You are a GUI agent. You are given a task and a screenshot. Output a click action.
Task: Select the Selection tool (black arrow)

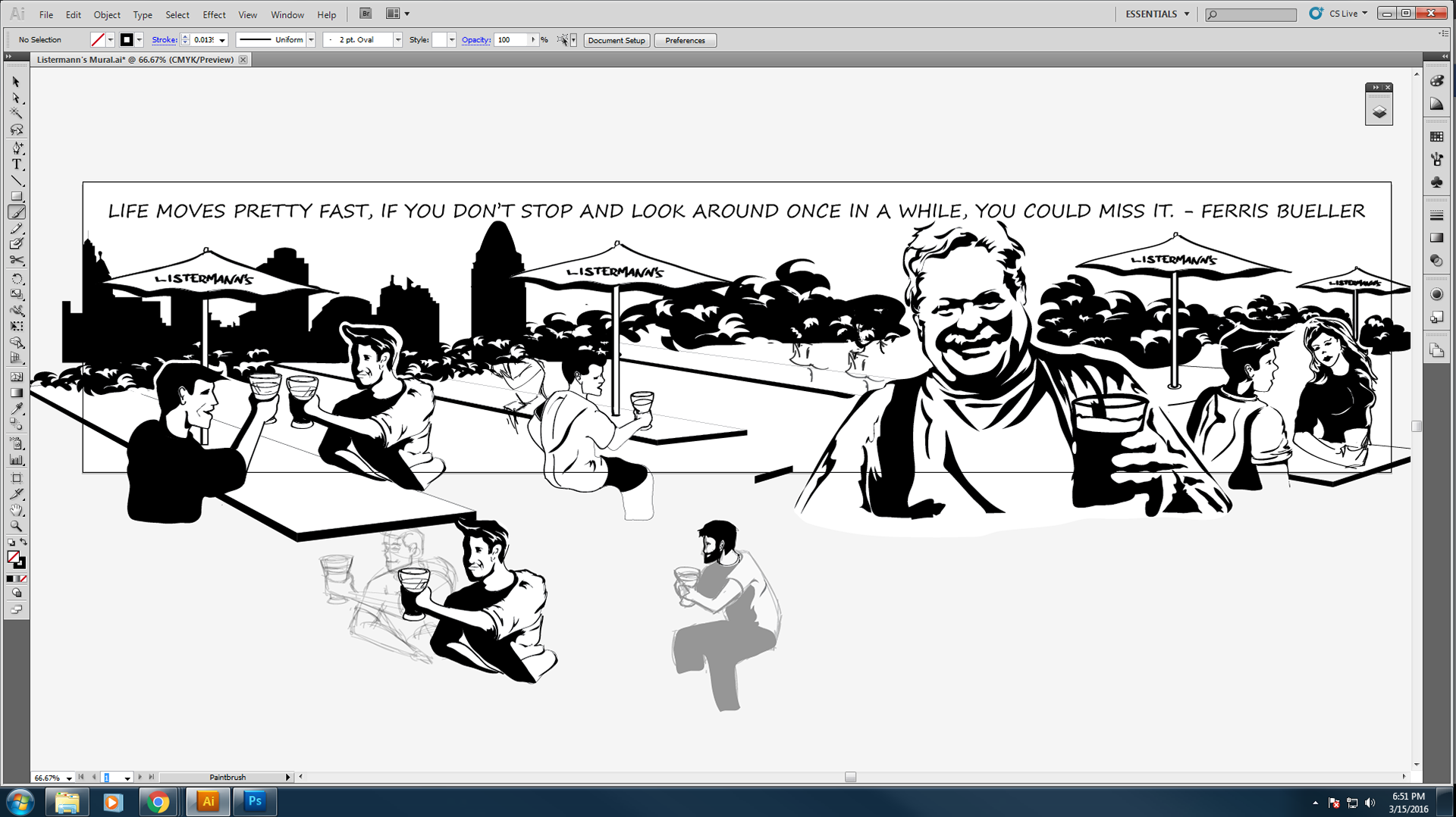click(x=16, y=82)
